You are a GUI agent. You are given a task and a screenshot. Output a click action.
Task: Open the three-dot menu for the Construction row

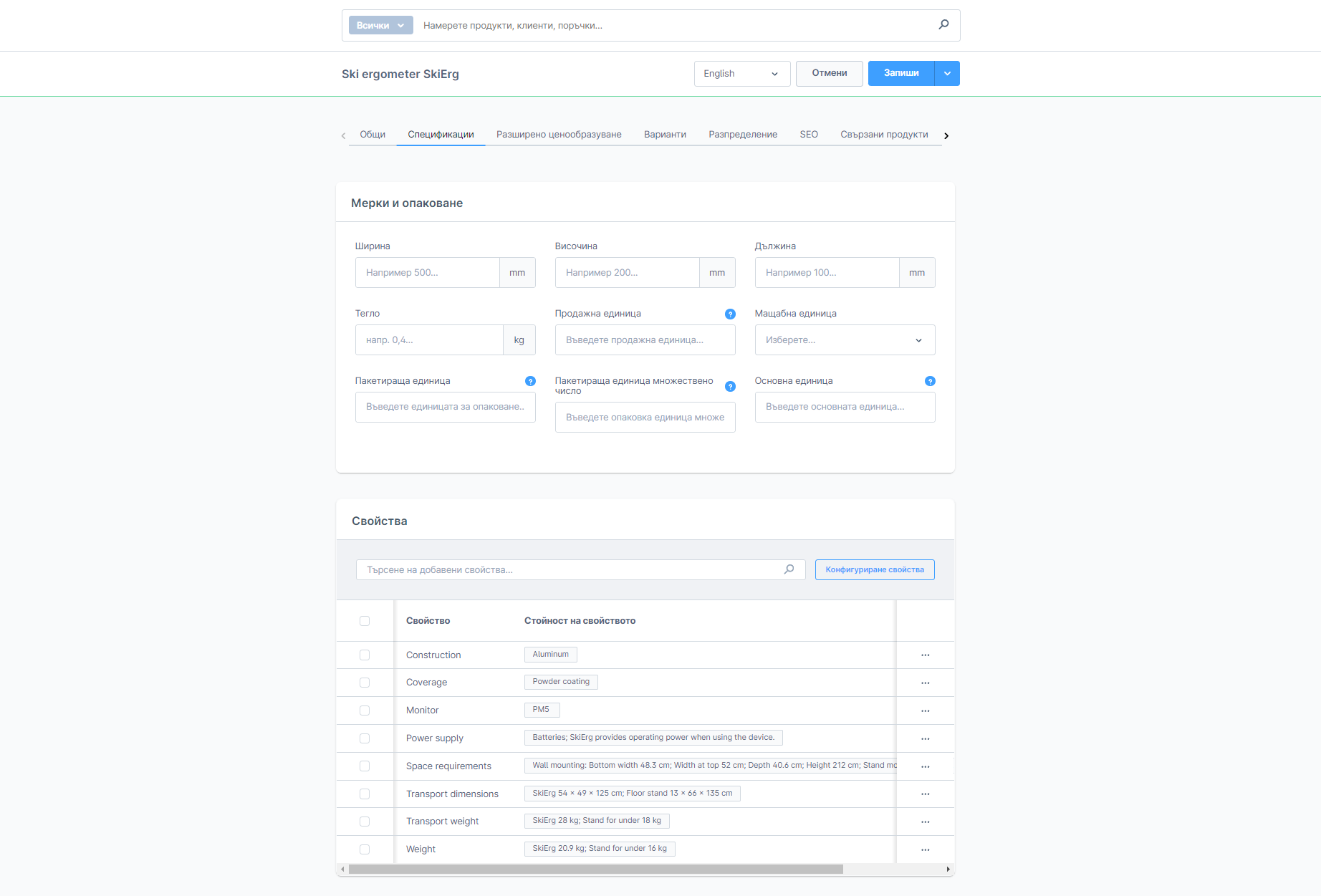tap(925, 655)
